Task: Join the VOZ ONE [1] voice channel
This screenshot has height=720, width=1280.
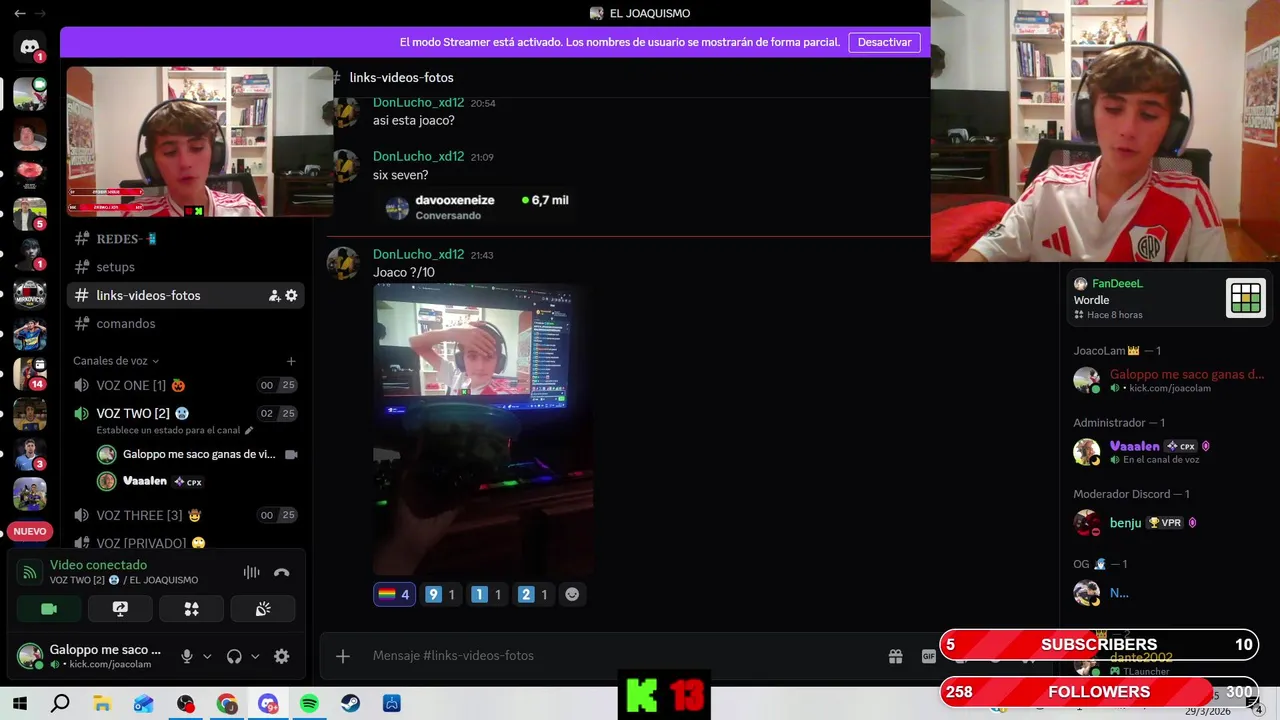Action: tap(185, 385)
